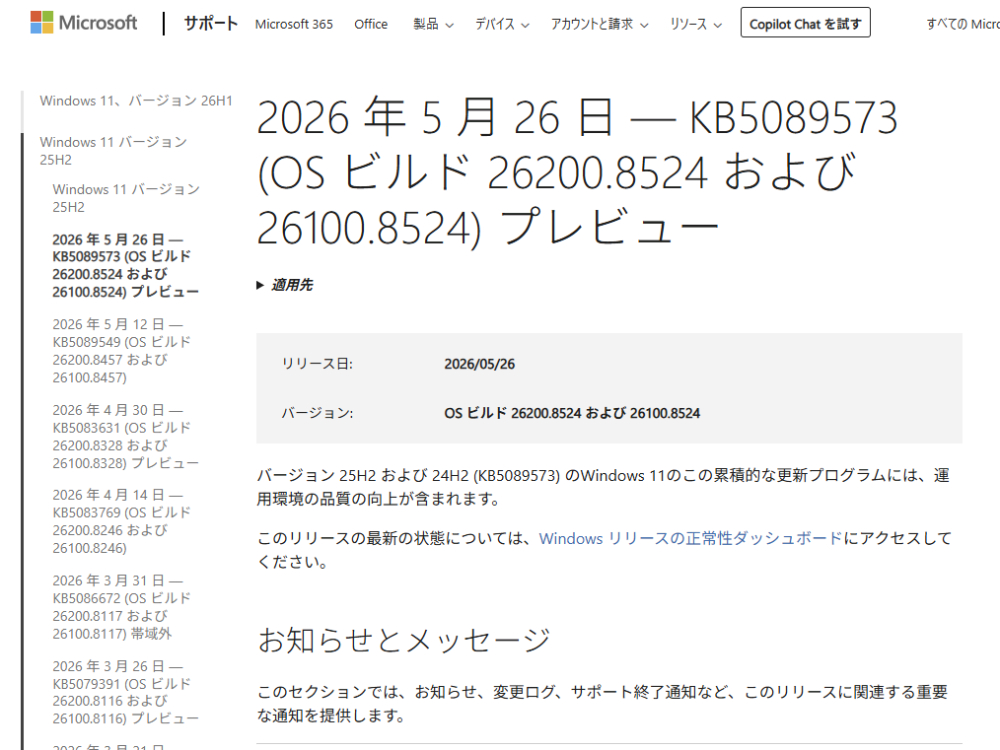Open すべての Microsoft menu
The height and width of the screenshot is (750, 1000).
click(963, 24)
